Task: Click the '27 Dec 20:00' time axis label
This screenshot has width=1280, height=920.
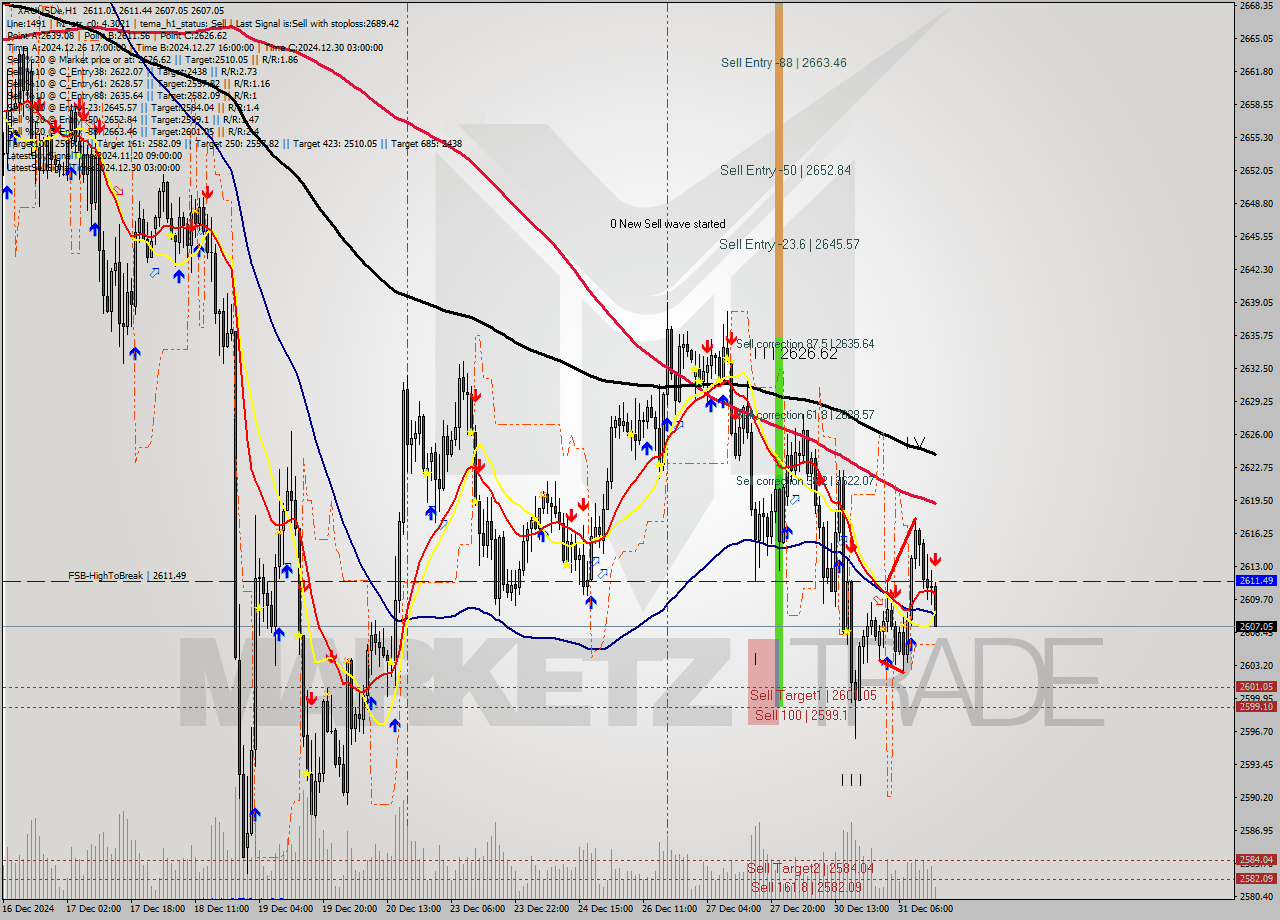Action: [798, 909]
